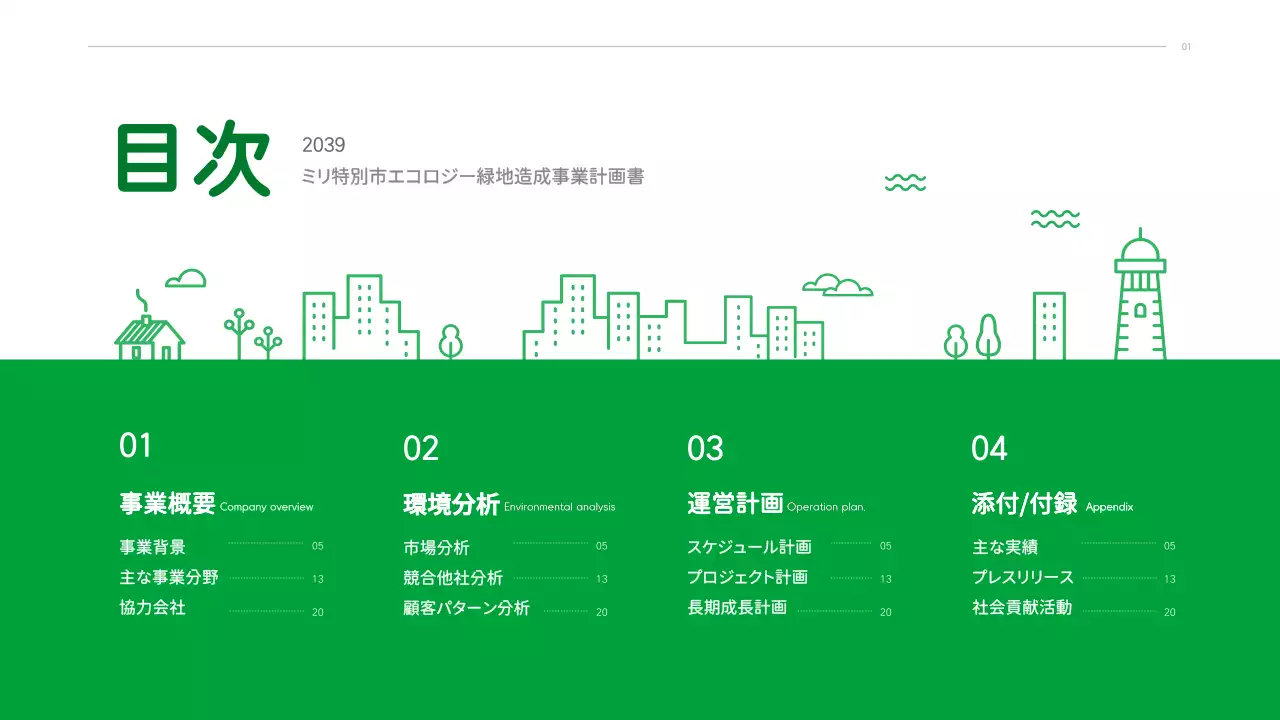Click page number 20 beside 社会貢献活動
Screen dimensions: 1280x720
(1168, 612)
